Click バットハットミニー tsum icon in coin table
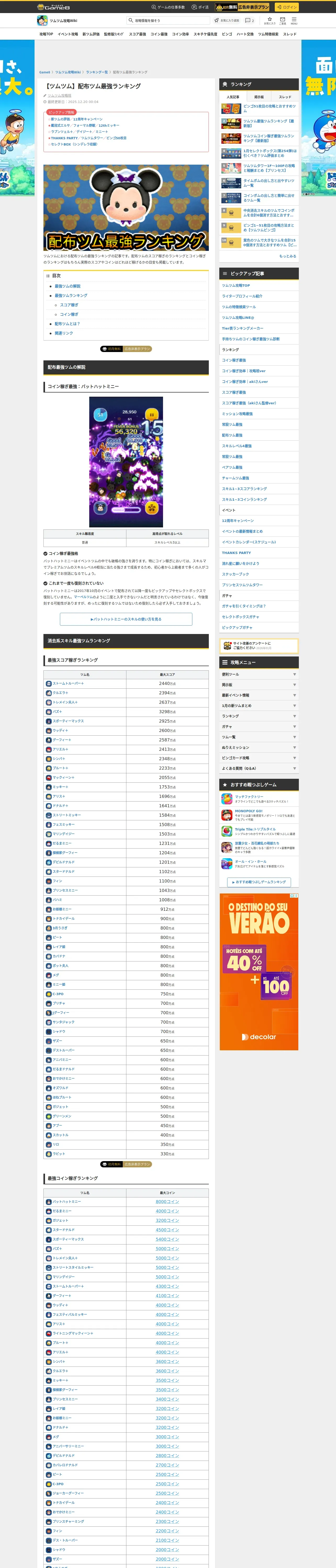Image resolution: width=336 pixels, height=1568 pixels. [x=49, y=1202]
